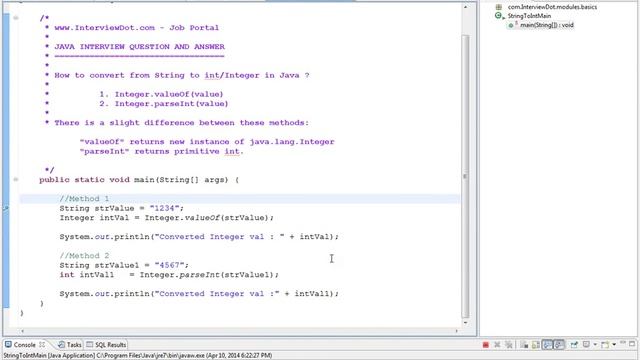640x360 pixels.
Task: Click the Open Console icon
Action: (605, 345)
